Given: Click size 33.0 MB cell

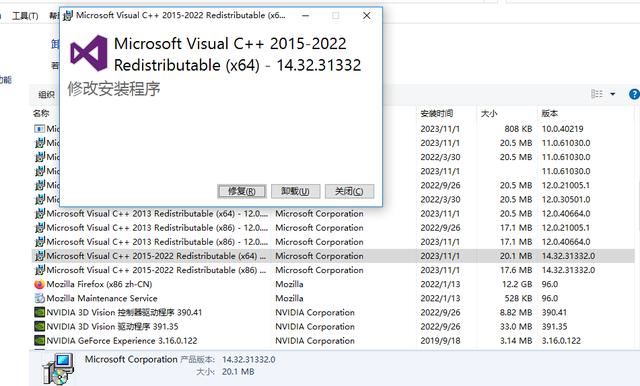Looking at the screenshot, I should (516, 326).
